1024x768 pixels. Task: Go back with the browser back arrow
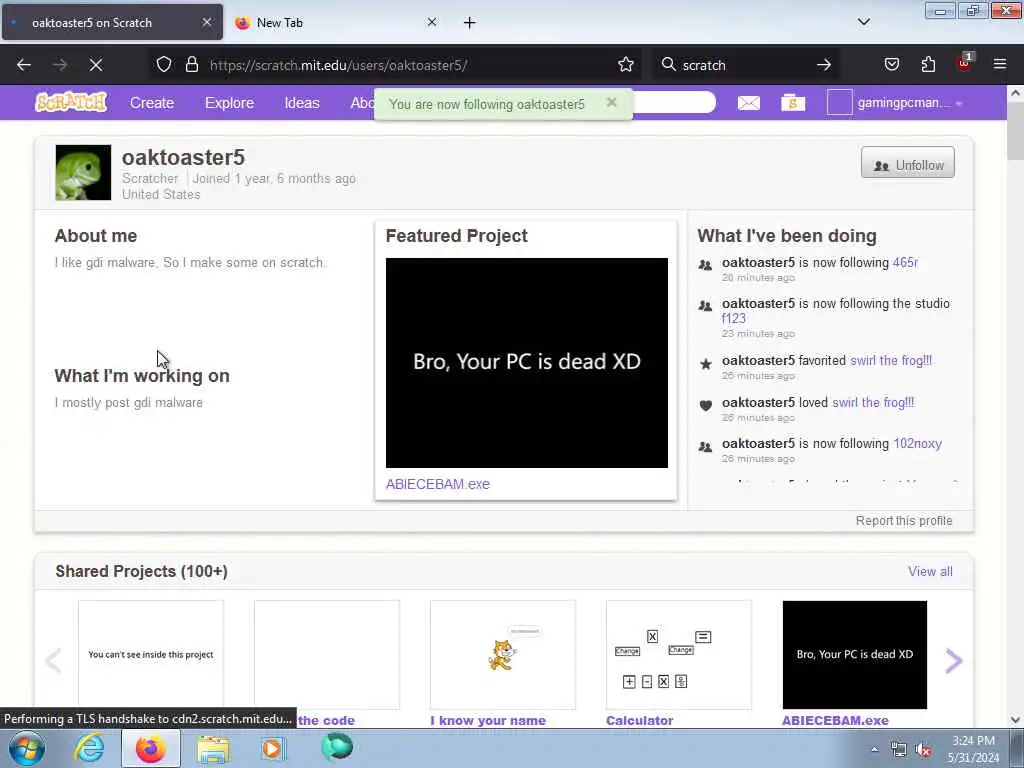(24, 65)
